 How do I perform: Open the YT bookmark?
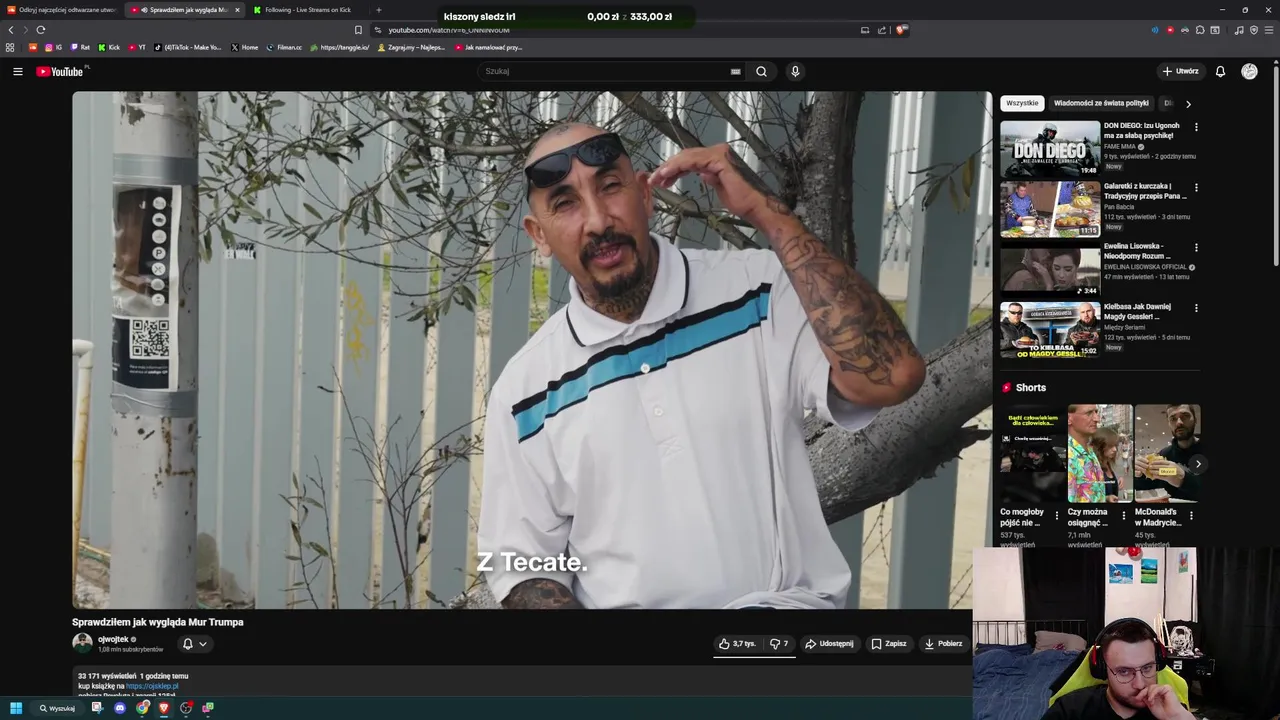point(137,47)
